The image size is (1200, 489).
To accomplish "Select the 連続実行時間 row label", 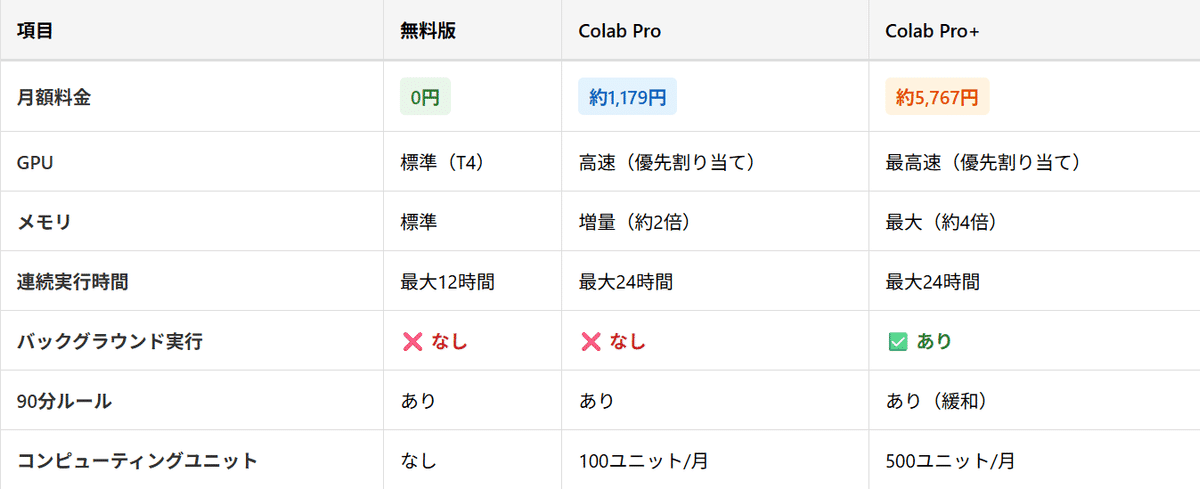I will click(x=72, y=282).
